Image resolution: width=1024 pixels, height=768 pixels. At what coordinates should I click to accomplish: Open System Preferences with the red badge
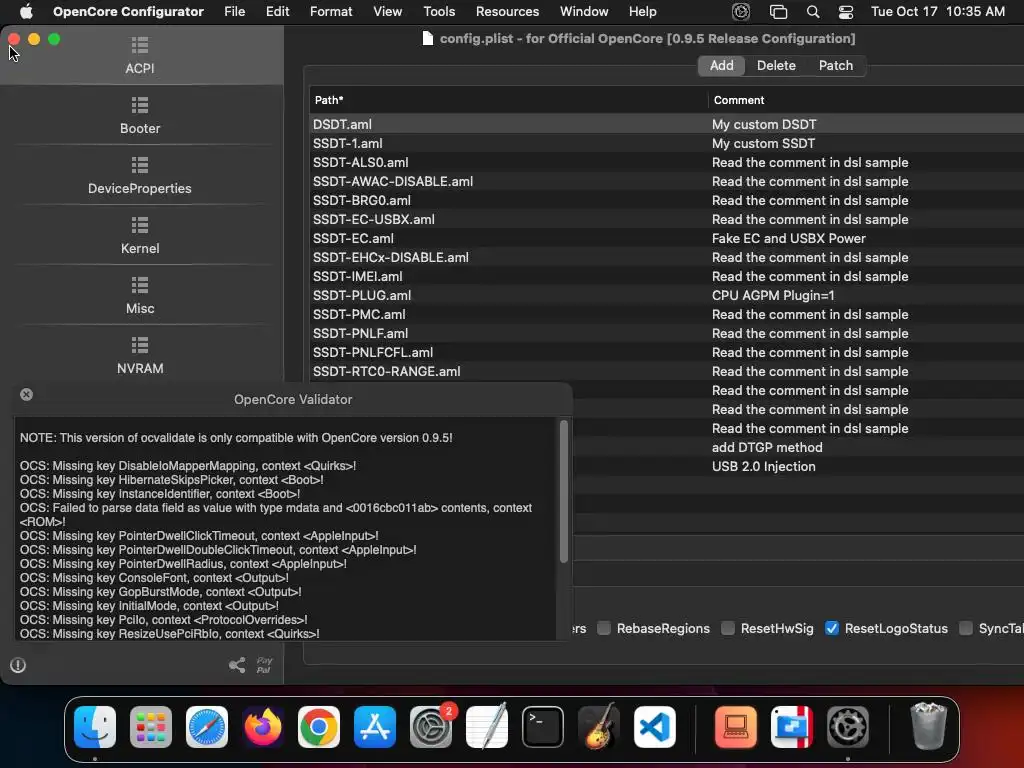431,727
